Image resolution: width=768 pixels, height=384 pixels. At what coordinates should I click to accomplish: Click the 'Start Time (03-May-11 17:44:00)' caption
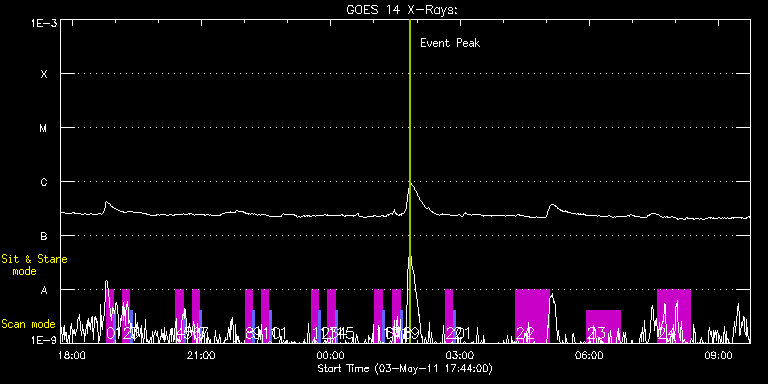[405, 368]
